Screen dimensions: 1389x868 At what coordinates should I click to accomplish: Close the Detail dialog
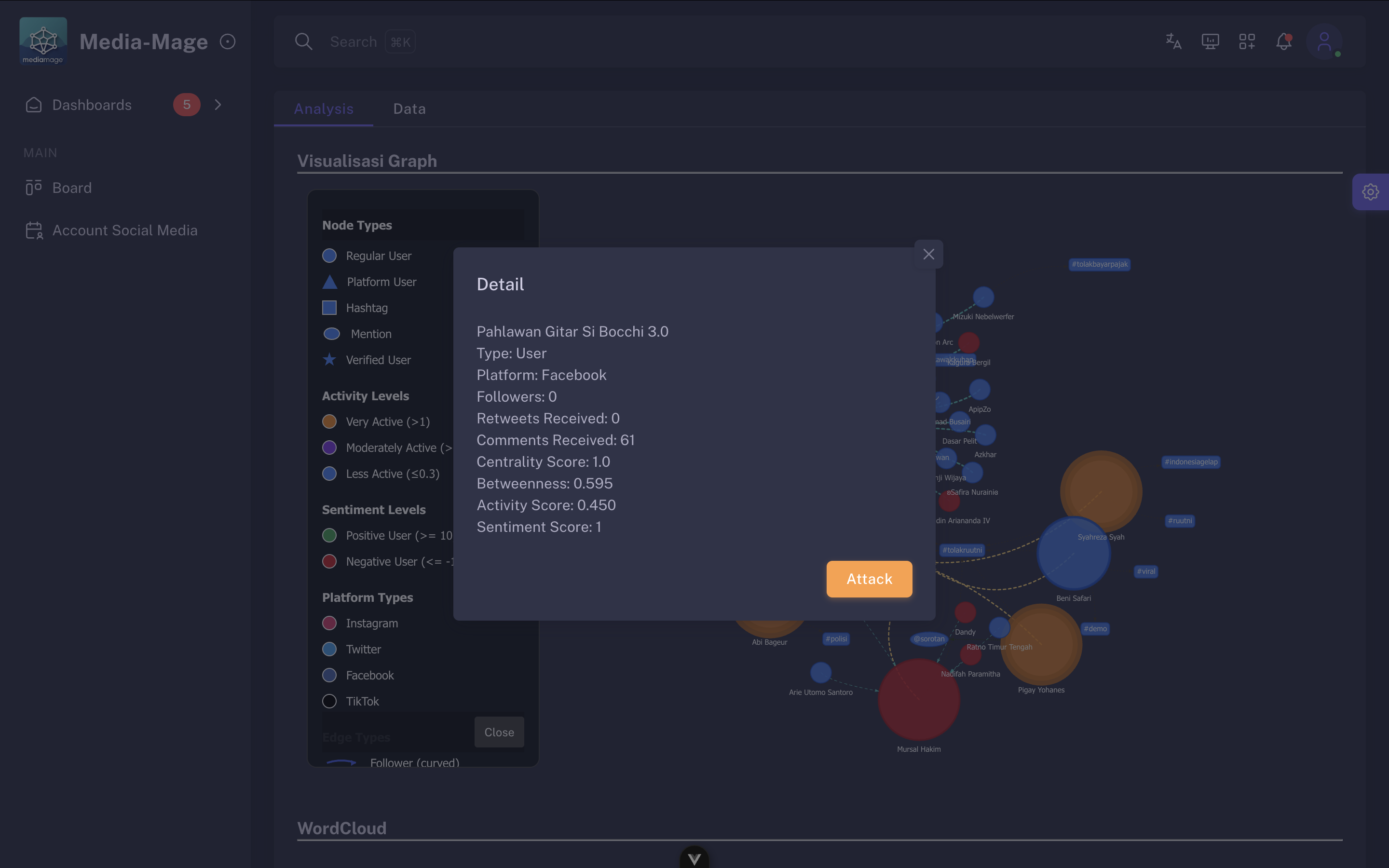pos(928,254)
